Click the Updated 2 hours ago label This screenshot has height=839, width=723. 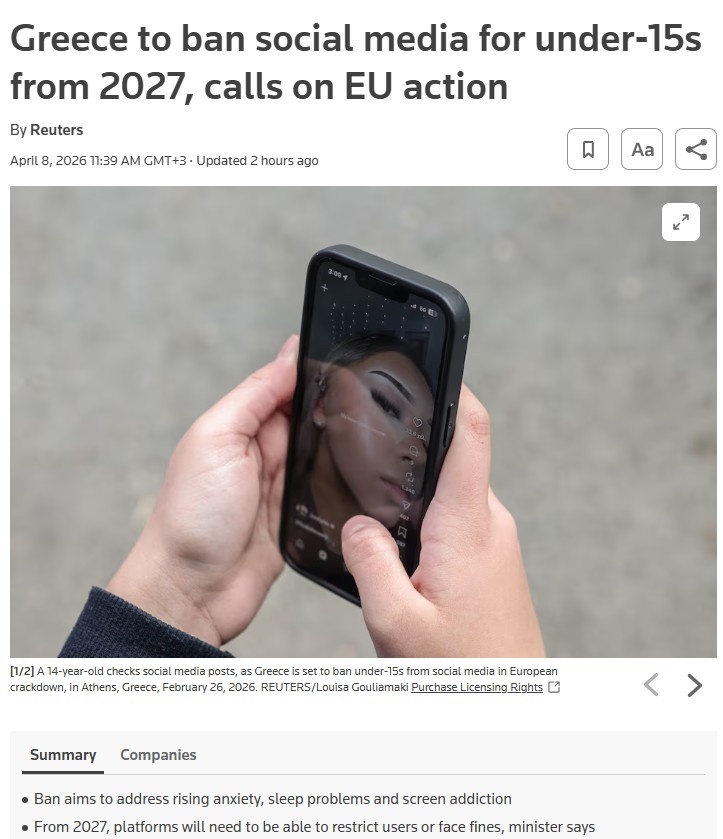click(x=257, y=161)
